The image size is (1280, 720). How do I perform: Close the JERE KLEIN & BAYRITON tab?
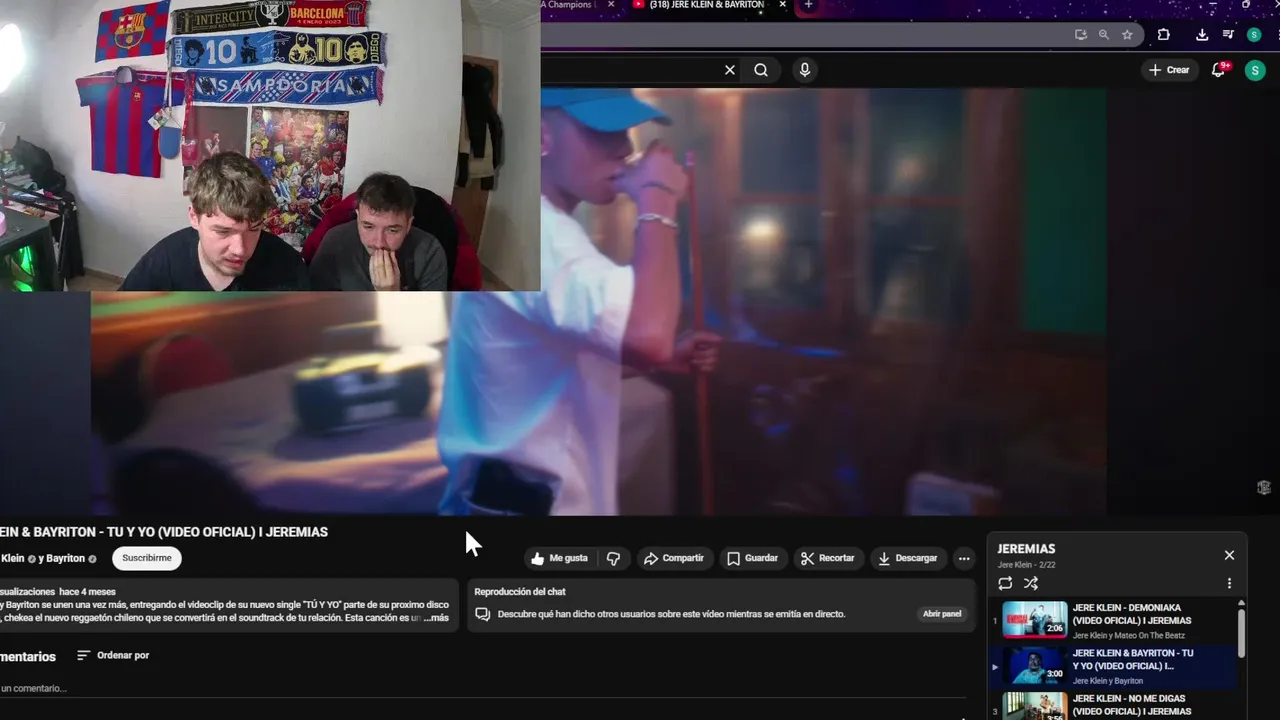(x=783, y=5)
